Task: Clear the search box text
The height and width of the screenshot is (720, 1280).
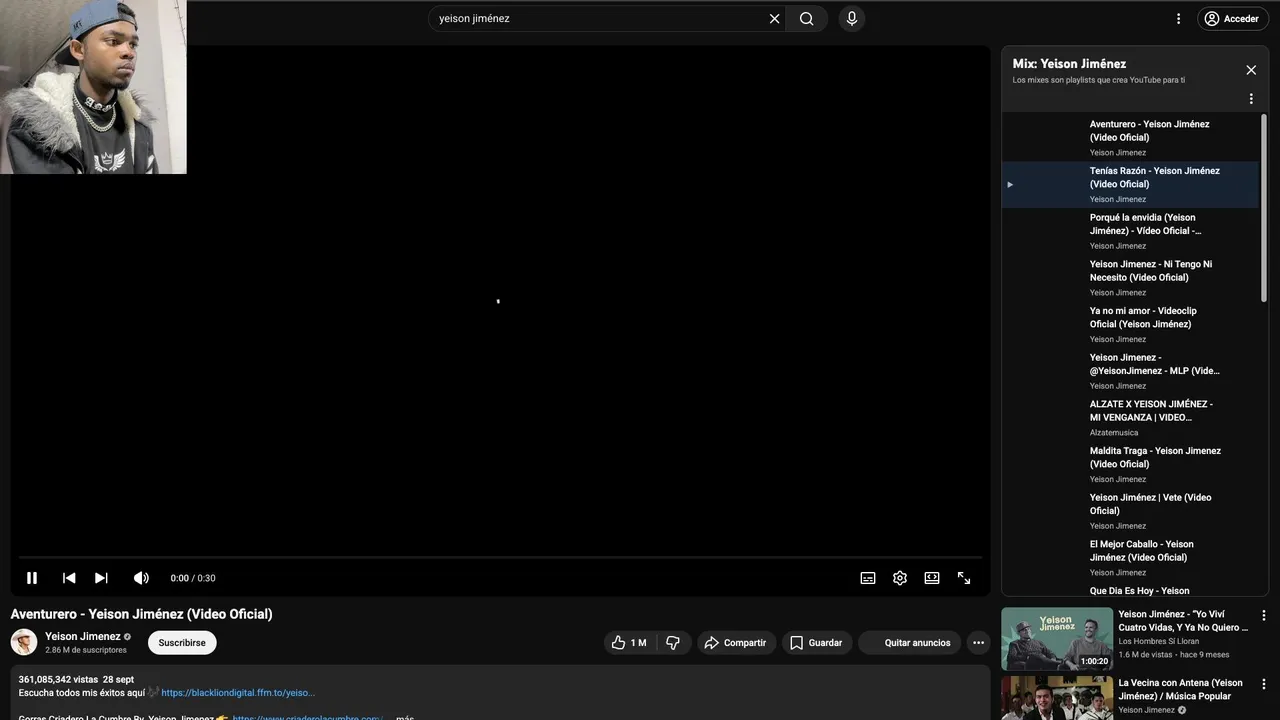Action: point(774,18)
